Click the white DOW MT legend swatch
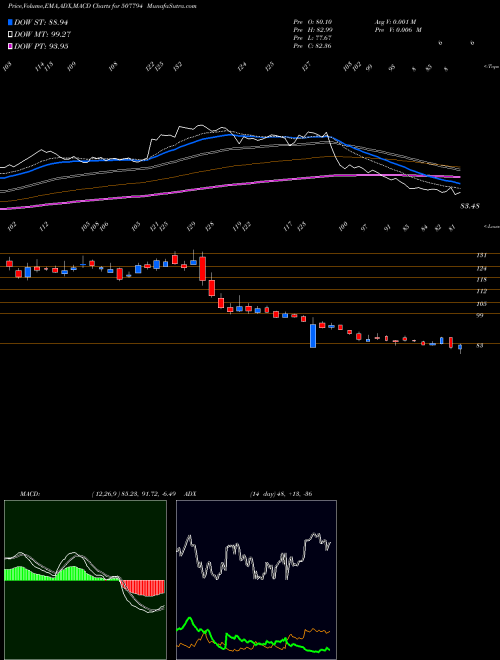Image resolution: width=500 pixels, height=660 pixels. [x=10, y=35]
